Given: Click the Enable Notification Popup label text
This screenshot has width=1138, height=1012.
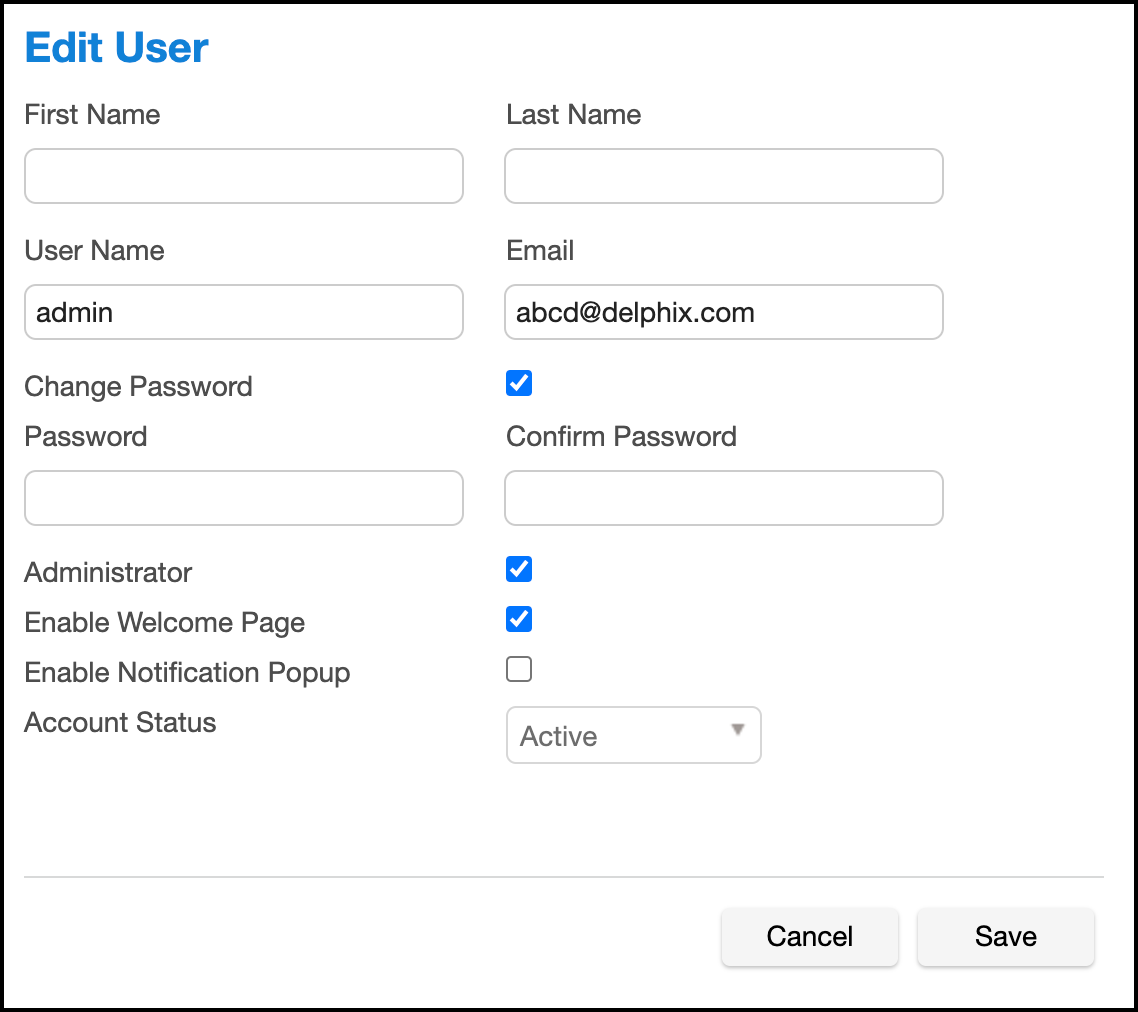Looking at the screenshot, I should (x=187, y=673).
